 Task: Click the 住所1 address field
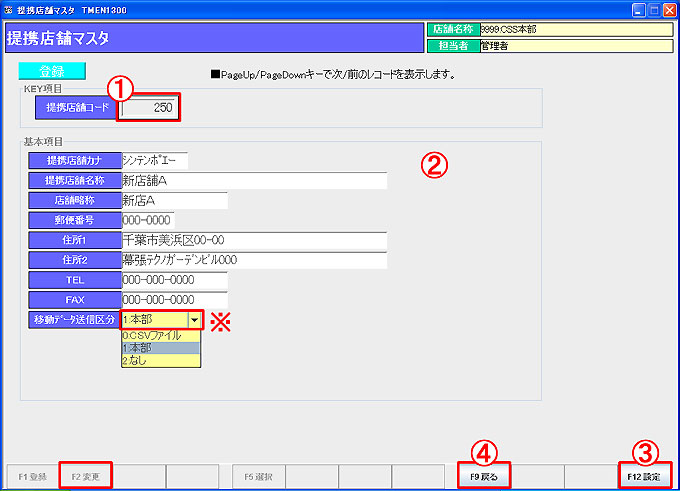click(254, 240)
